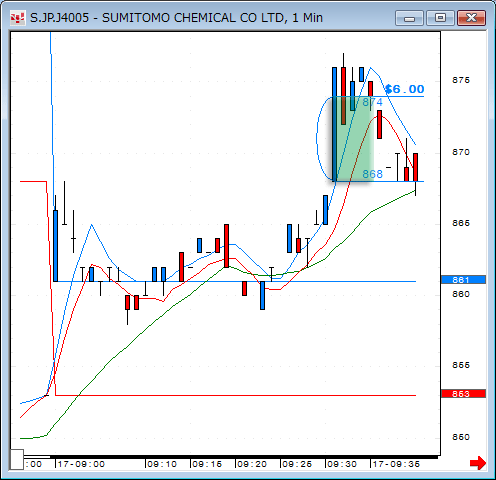Click the 870 price axis label
Screen dimensions: 496x480
461,152
